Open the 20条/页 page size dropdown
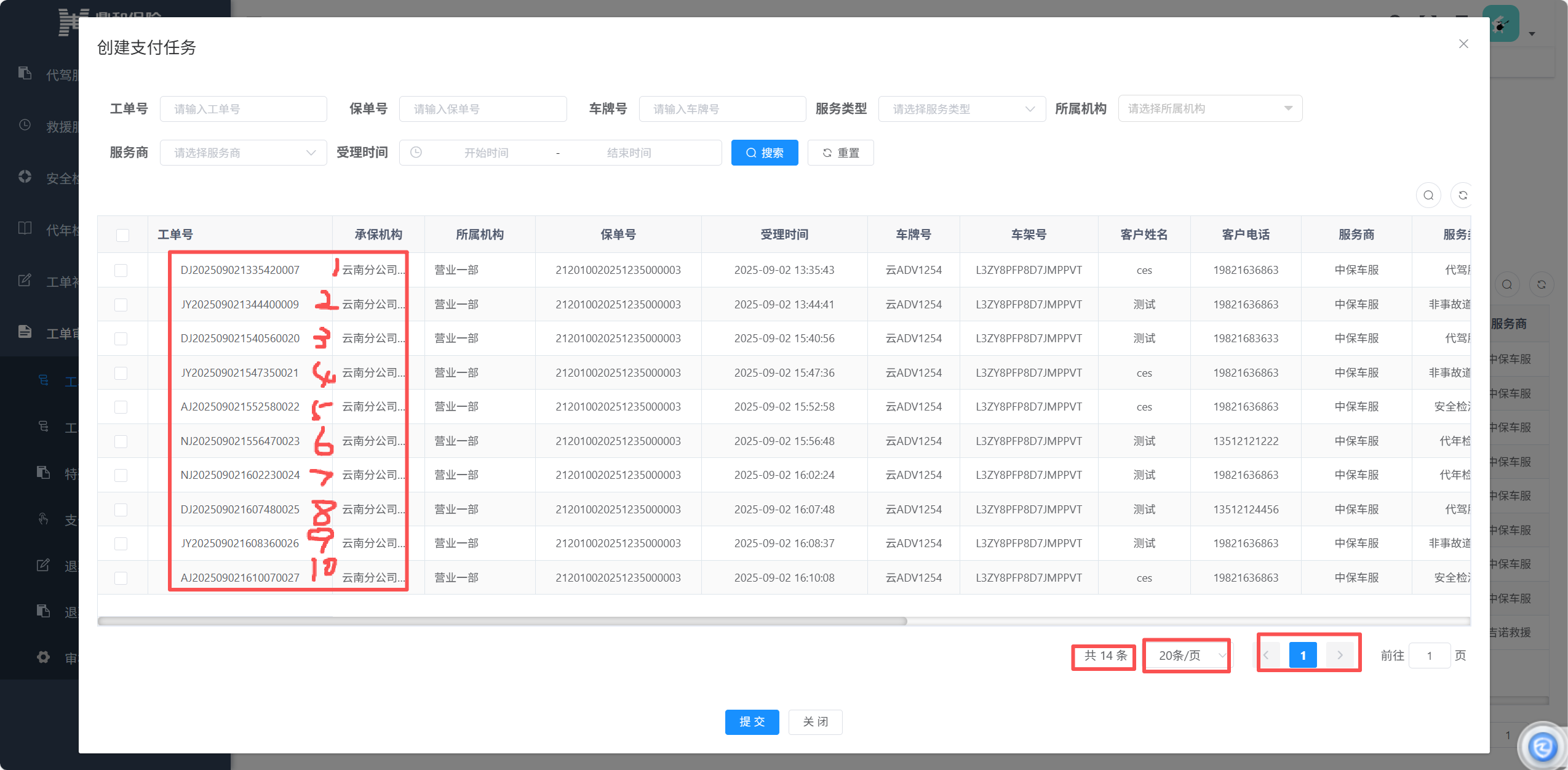 tap(1187, 656)
